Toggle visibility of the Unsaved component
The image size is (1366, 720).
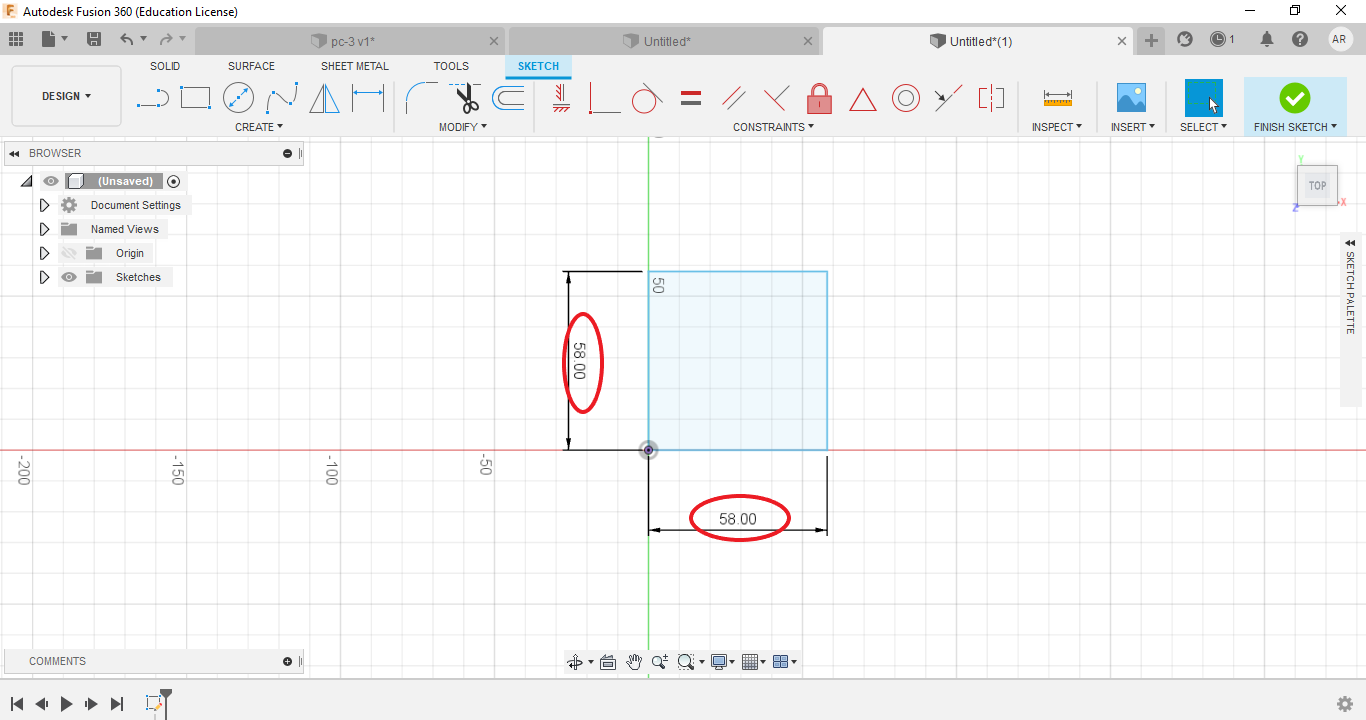[51, 181]
